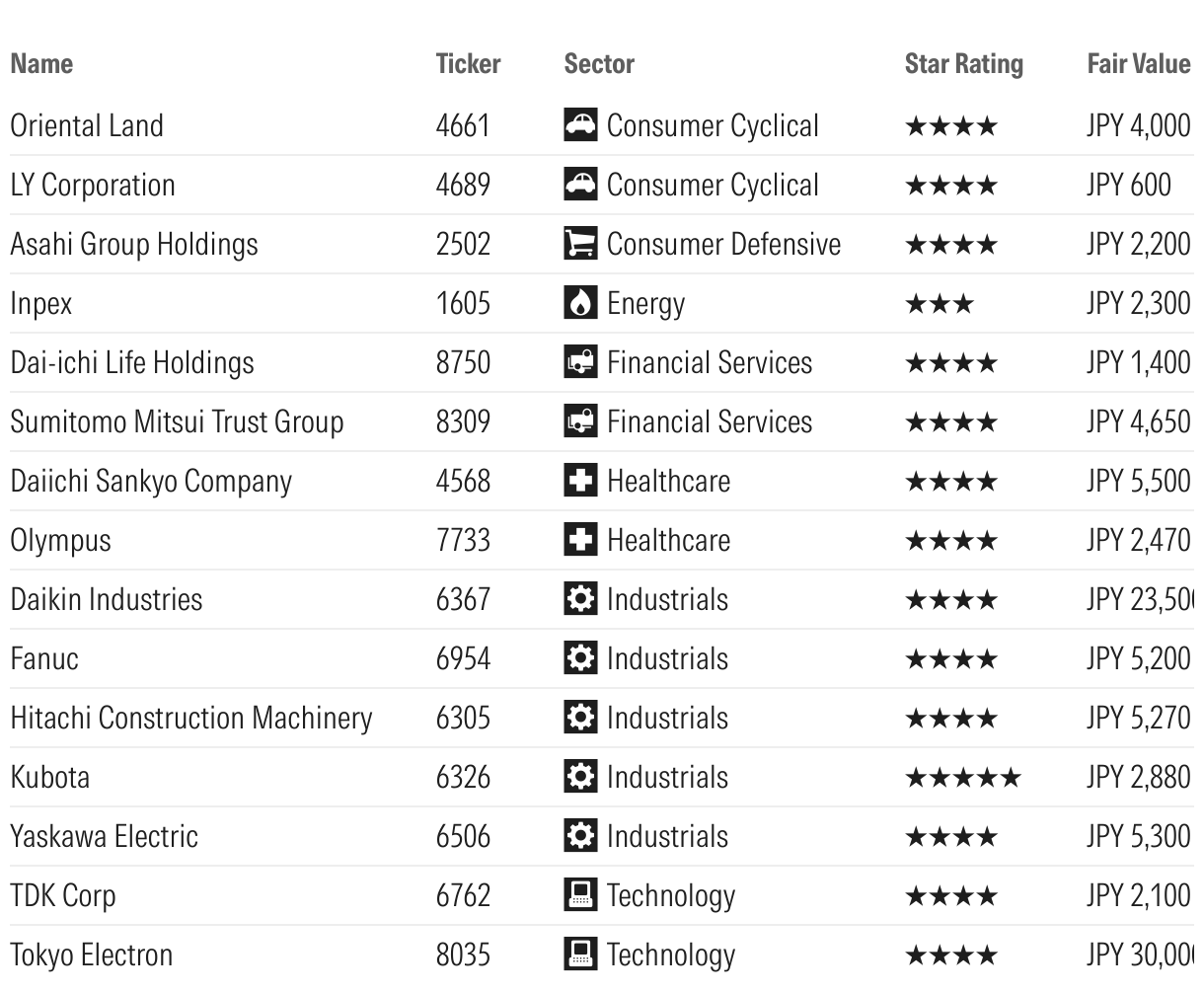Viewport: 1204px width, 993px height.
Task: Click Kubota's five-star rating
Action: tap(962, 778)
